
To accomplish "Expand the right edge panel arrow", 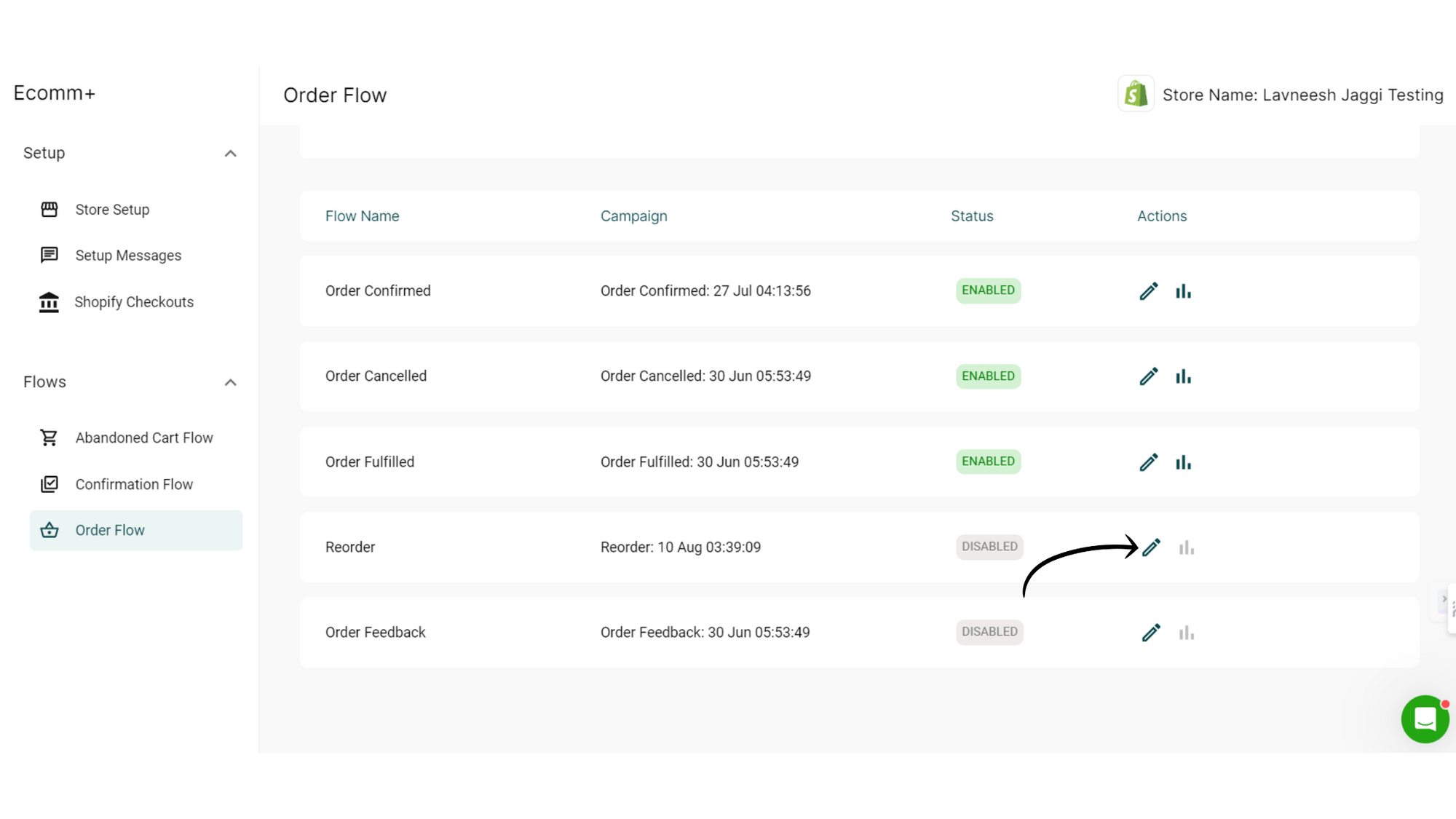I will (x=1444, y=599).
